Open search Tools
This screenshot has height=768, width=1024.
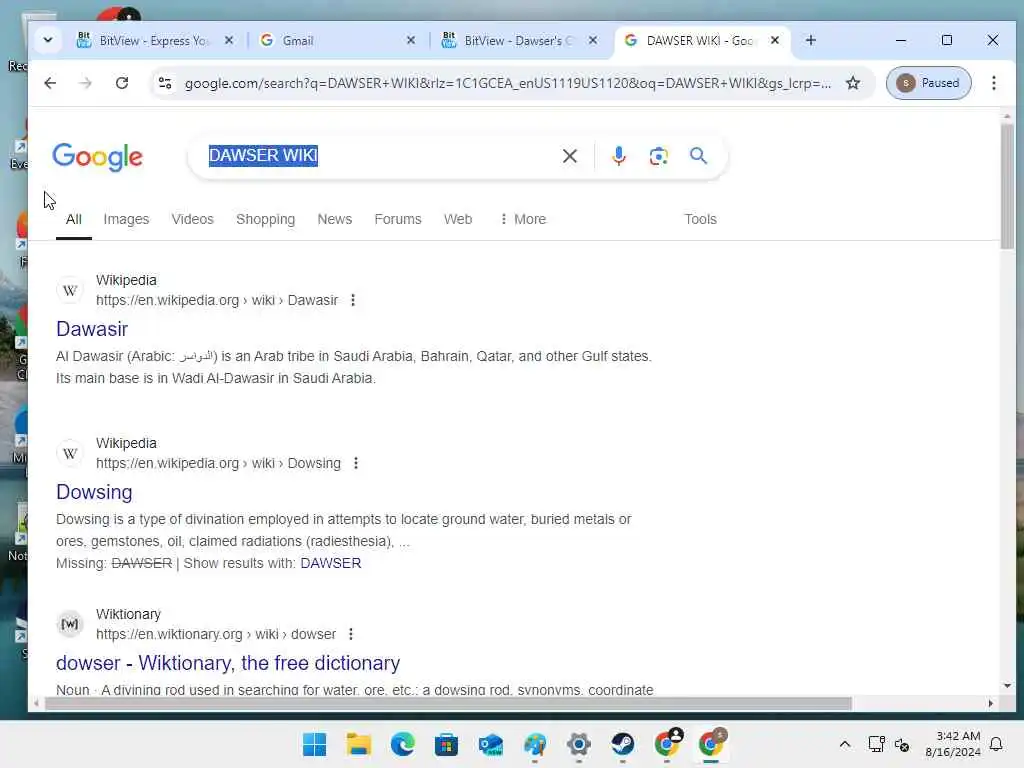pyautogui.click(x=700, y=219)
